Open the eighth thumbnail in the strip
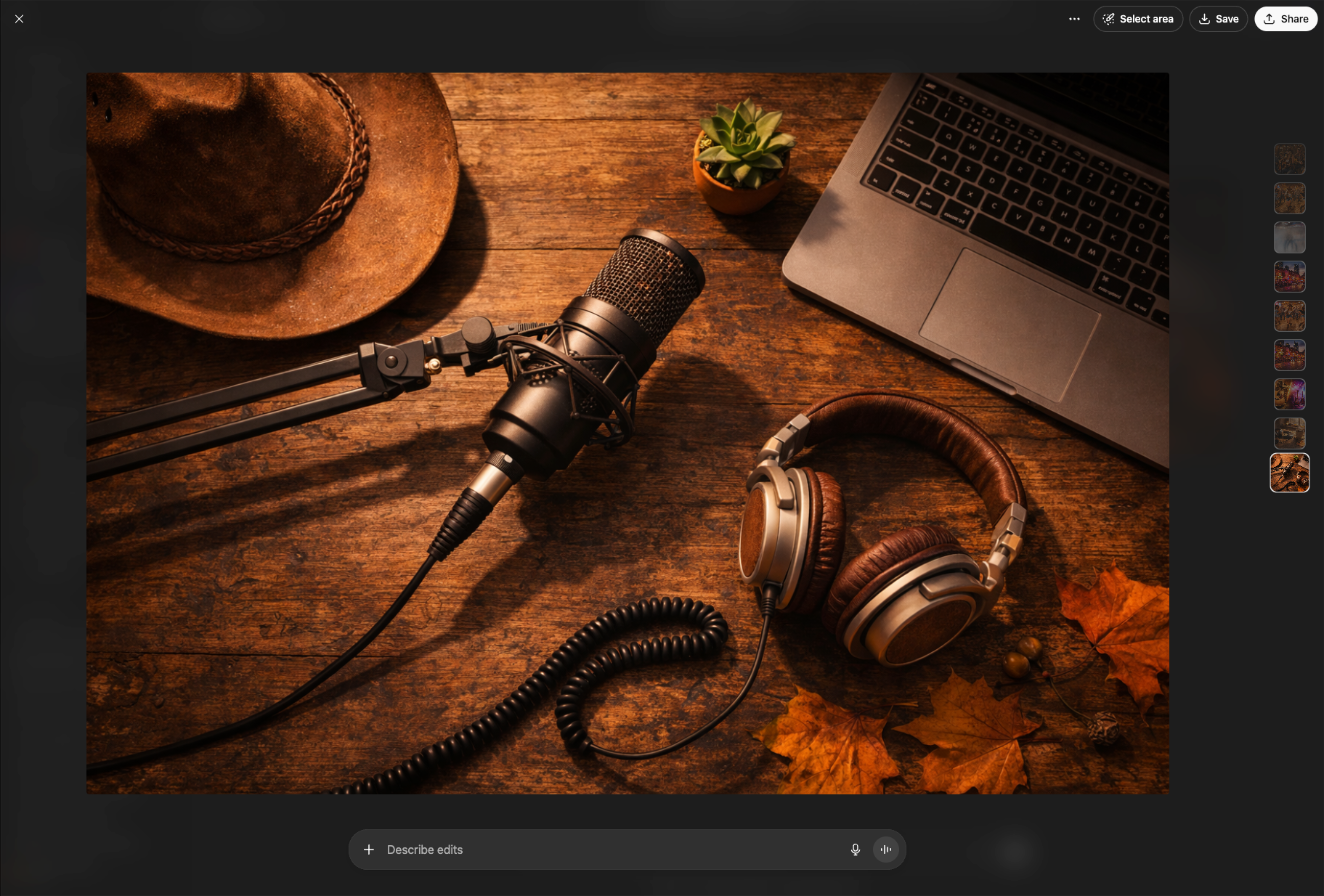This screenshot has height=896, width=1324. click(x=1290, y=433)
